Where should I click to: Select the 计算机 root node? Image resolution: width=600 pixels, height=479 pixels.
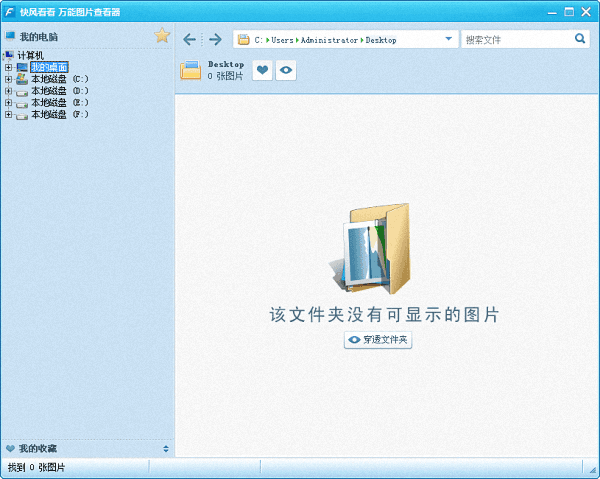(30, 55)
